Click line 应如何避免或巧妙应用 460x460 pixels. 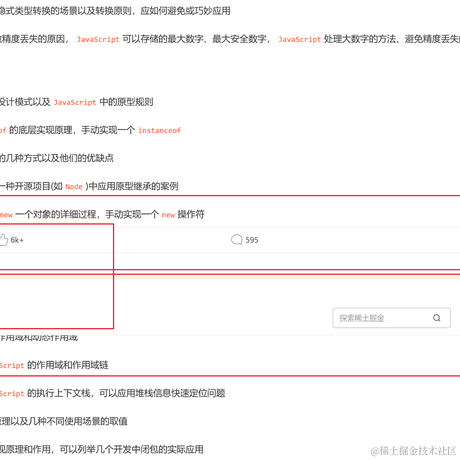(x=115, y=11)
